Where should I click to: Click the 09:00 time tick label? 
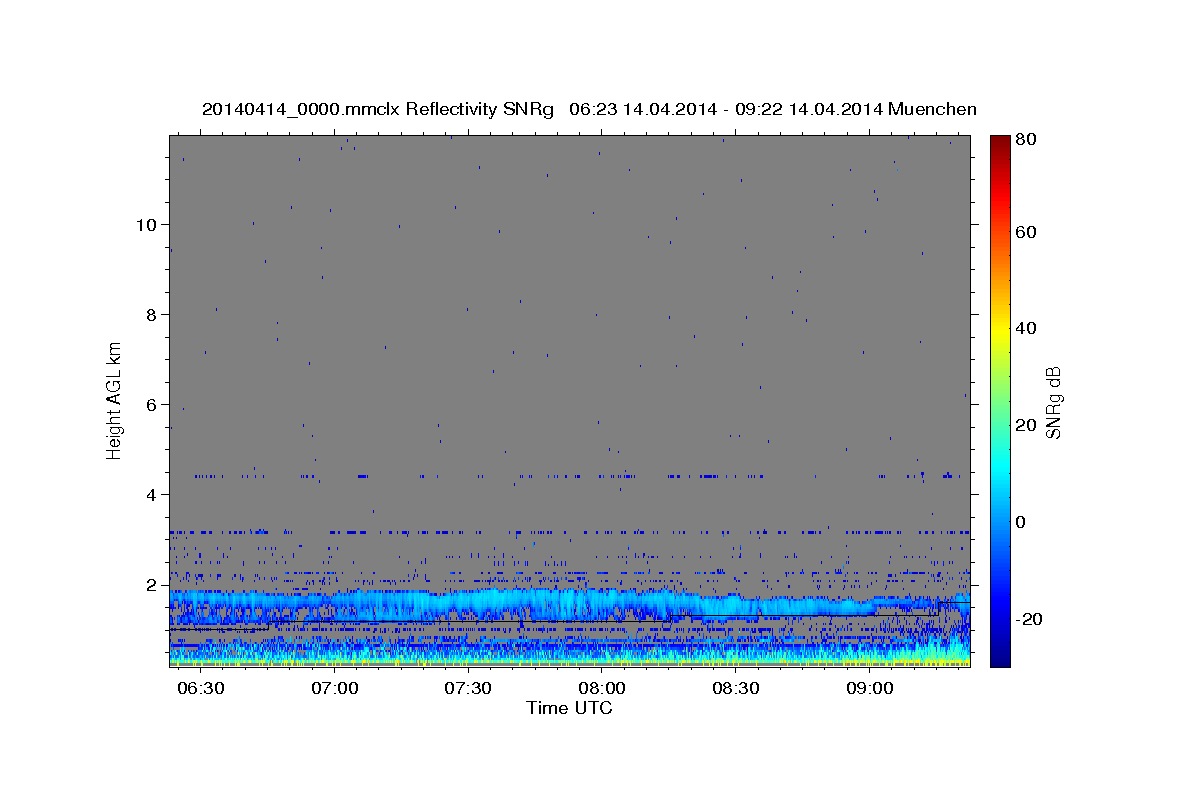tap(870, 689)
